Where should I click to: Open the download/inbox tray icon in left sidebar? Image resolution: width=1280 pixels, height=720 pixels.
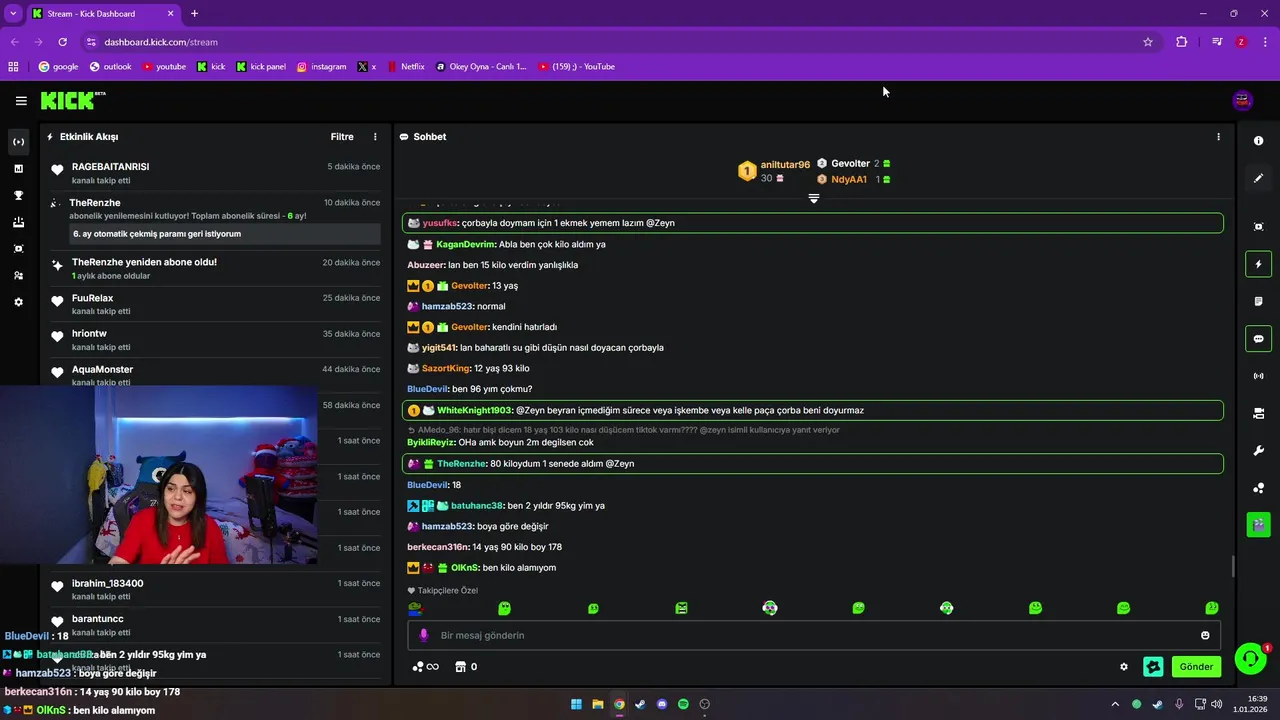(x=18, y=222)
